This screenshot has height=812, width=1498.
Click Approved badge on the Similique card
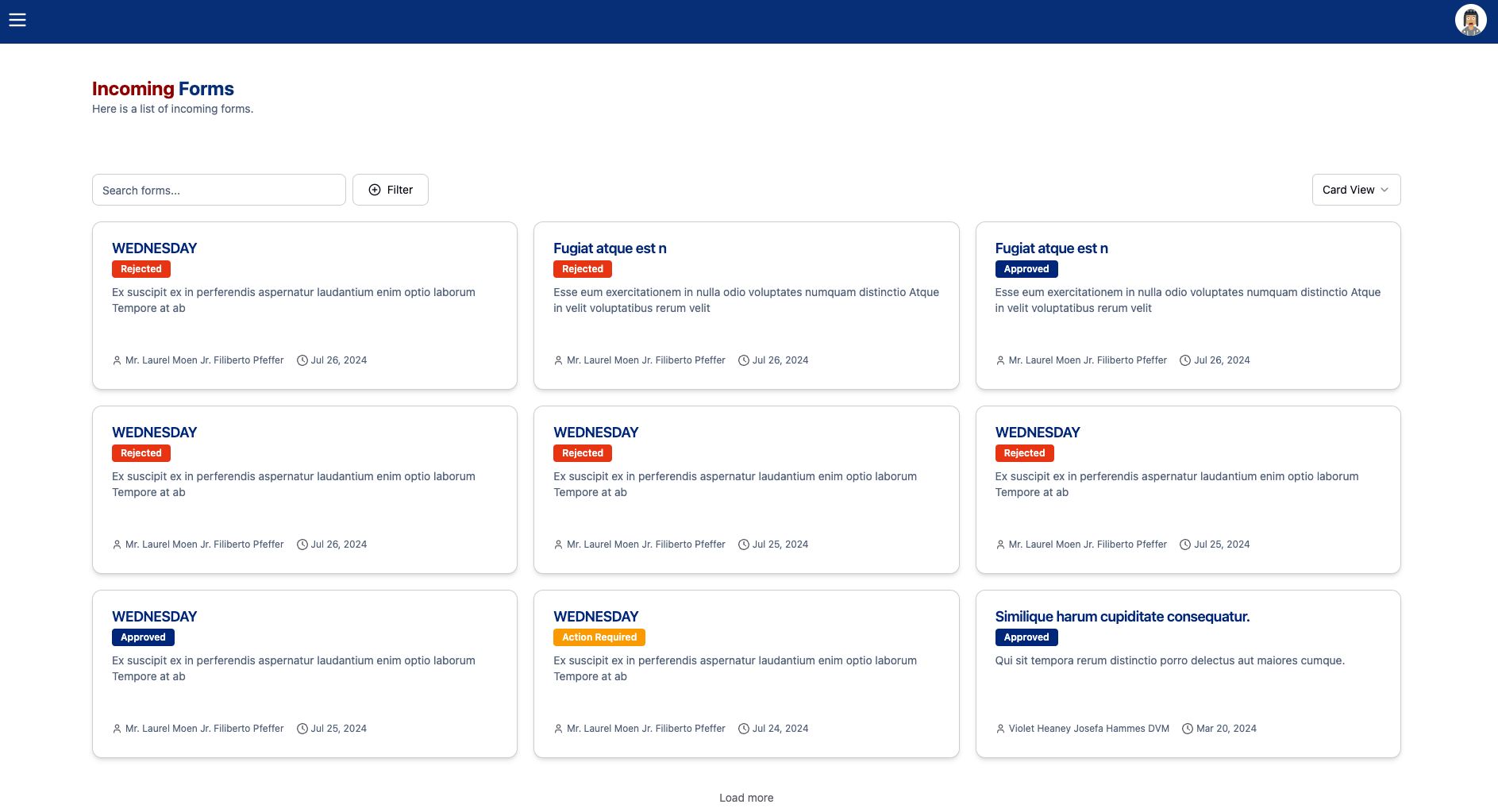click(x=1026, y=637)
